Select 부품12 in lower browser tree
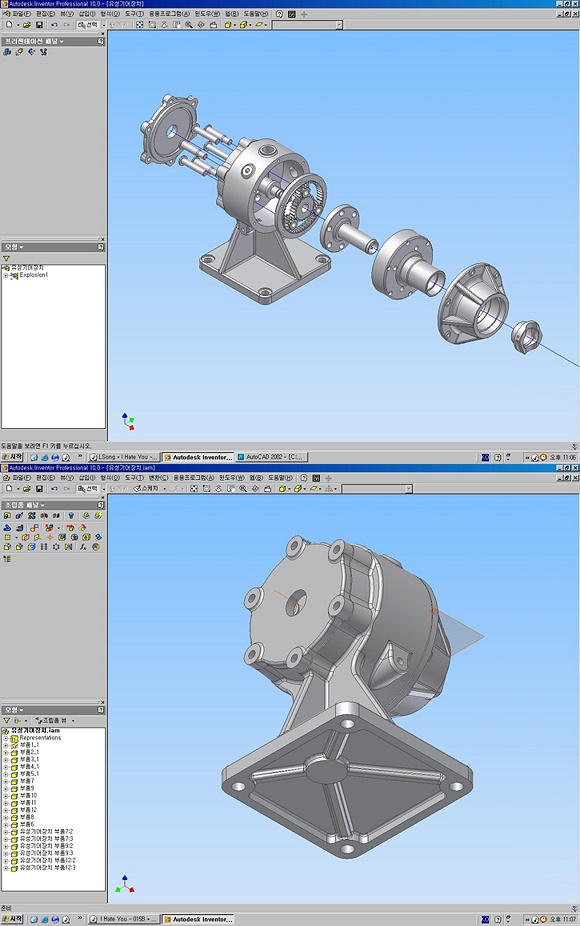The width and height of the screenshot is (580, 926). point(28,810)
